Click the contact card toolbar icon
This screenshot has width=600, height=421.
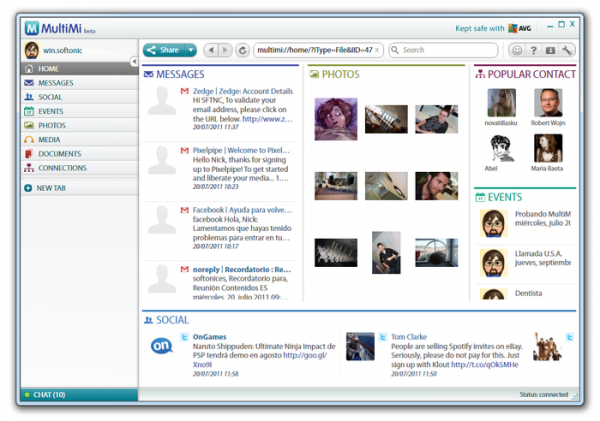click(550, 50)
